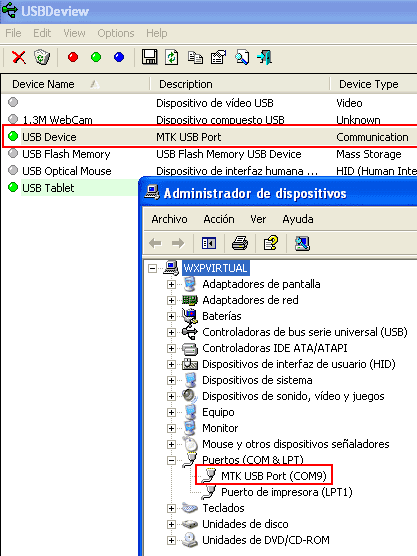417x556 pixels.
Task: Select the Monitor tree item
Action: pos(220,428)
